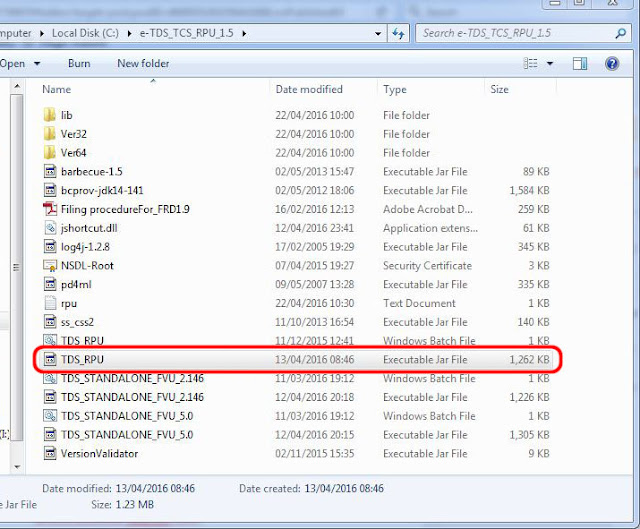
Task: Click the navigation pane scroll up arrow
Action: tap(17, 86)
